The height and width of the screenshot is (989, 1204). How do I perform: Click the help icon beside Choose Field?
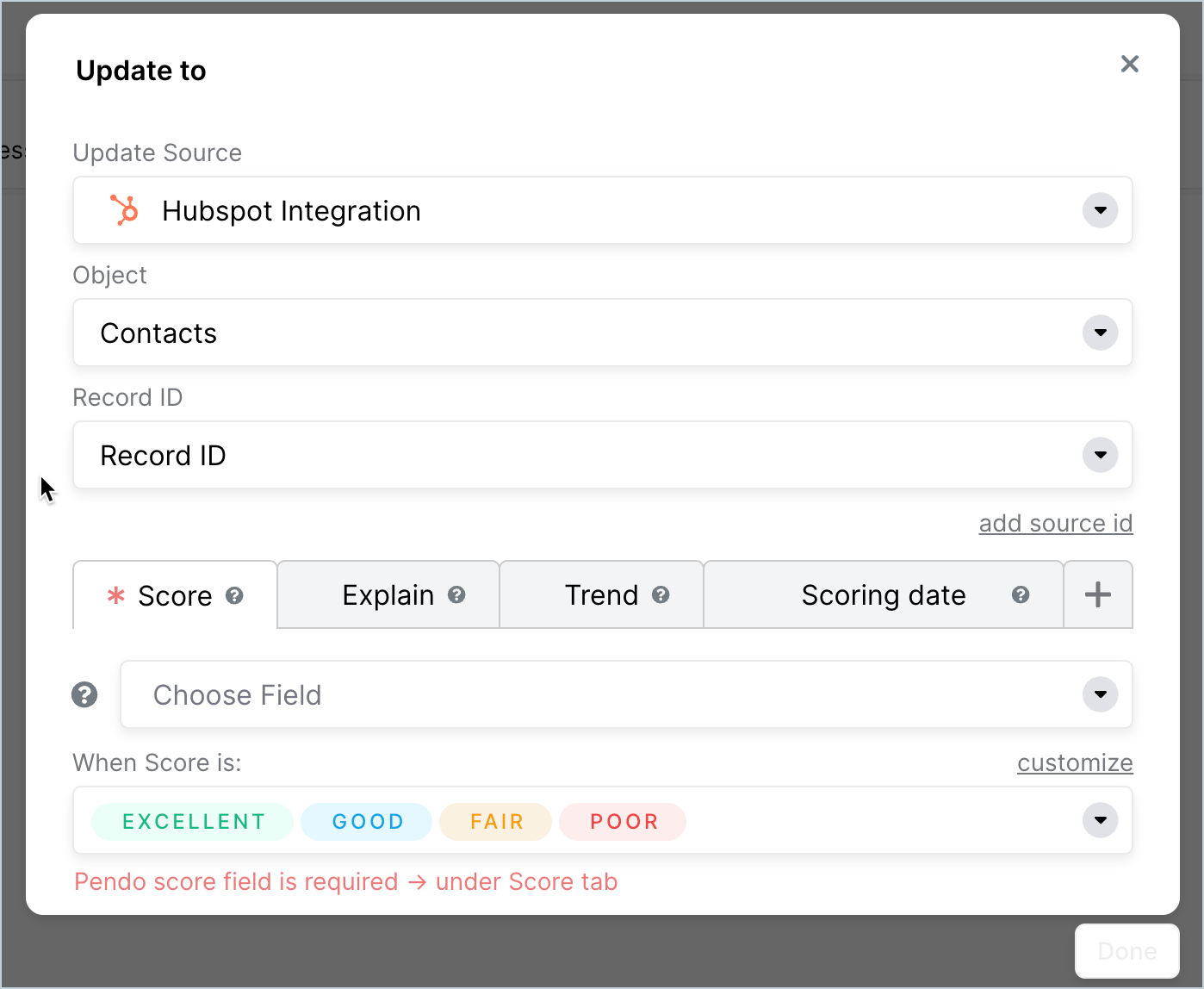84,694
